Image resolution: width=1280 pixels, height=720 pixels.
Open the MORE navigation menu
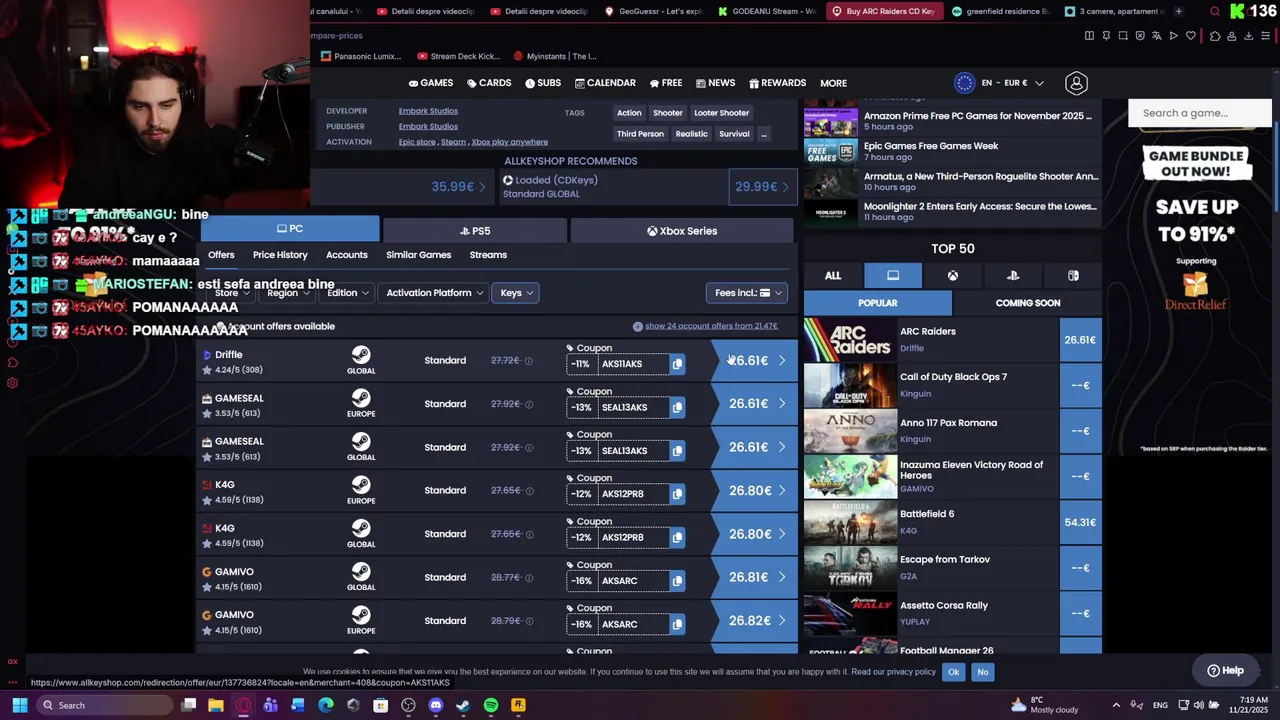pyautogui.click(x=833, y=83)
